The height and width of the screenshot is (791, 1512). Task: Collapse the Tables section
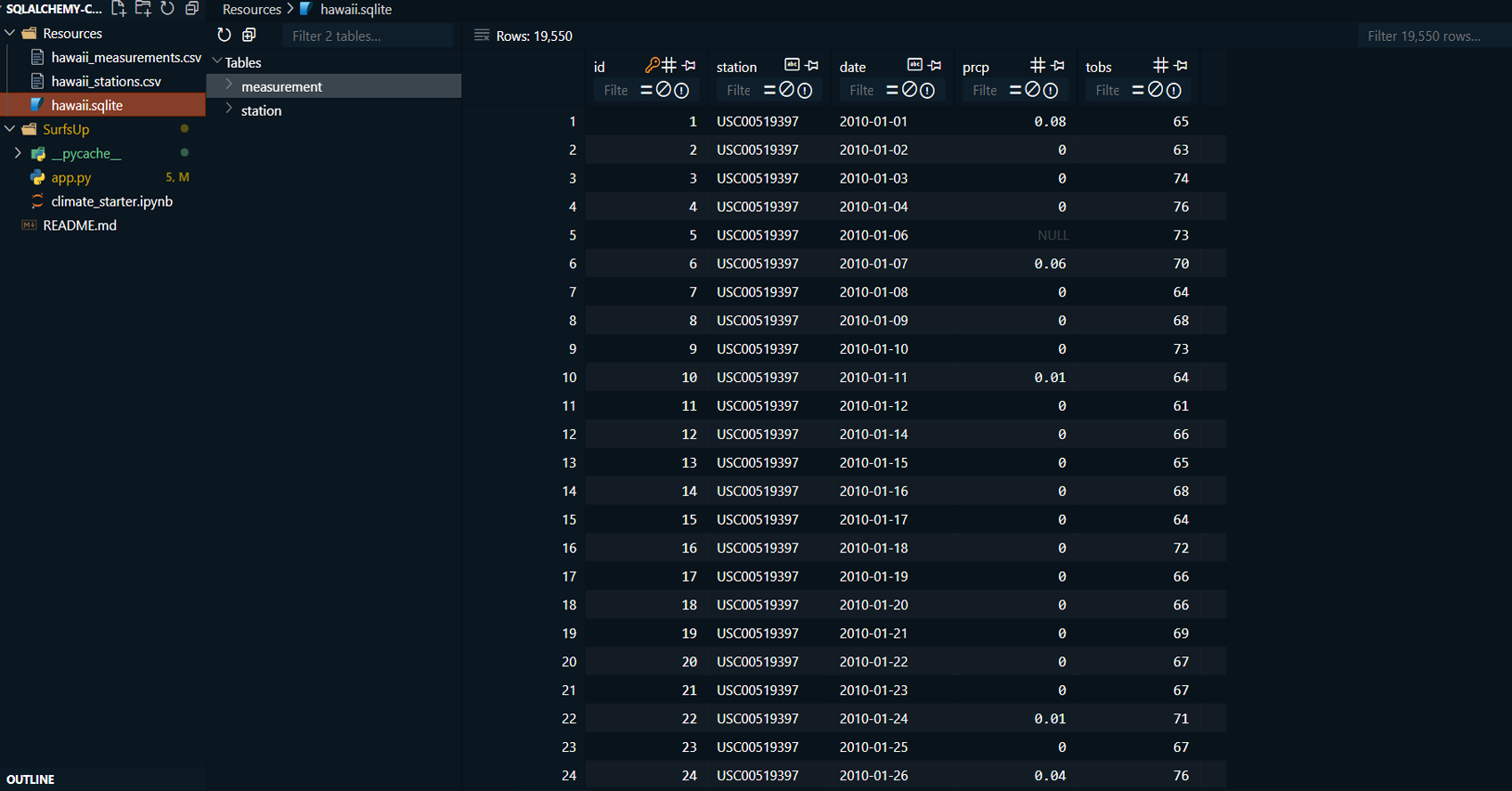pos(217,61)
